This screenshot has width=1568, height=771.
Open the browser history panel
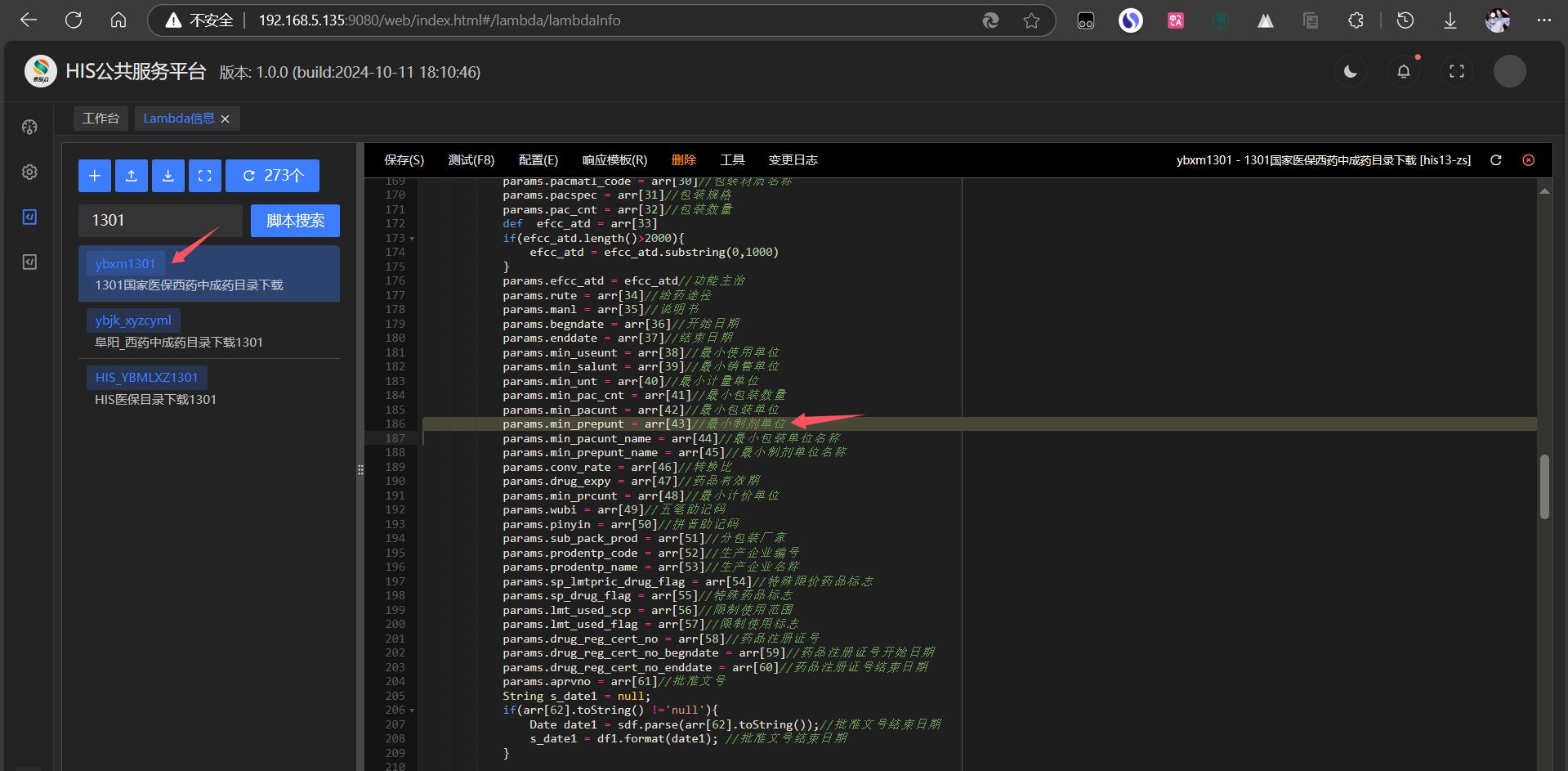pyautogui.click(x=1405, y=20)
